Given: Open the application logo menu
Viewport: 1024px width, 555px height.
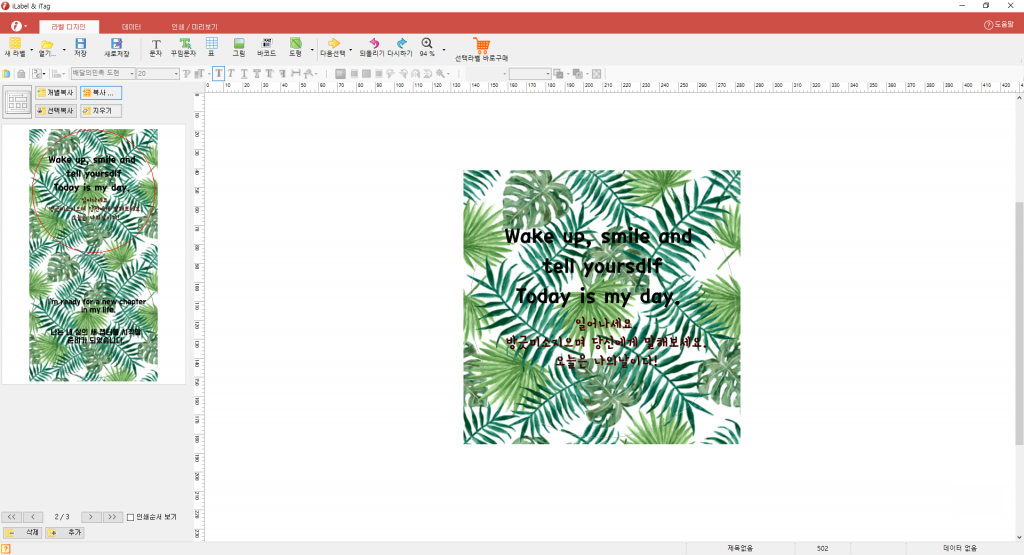Looking at the screenshot, I should coord(16,26).
